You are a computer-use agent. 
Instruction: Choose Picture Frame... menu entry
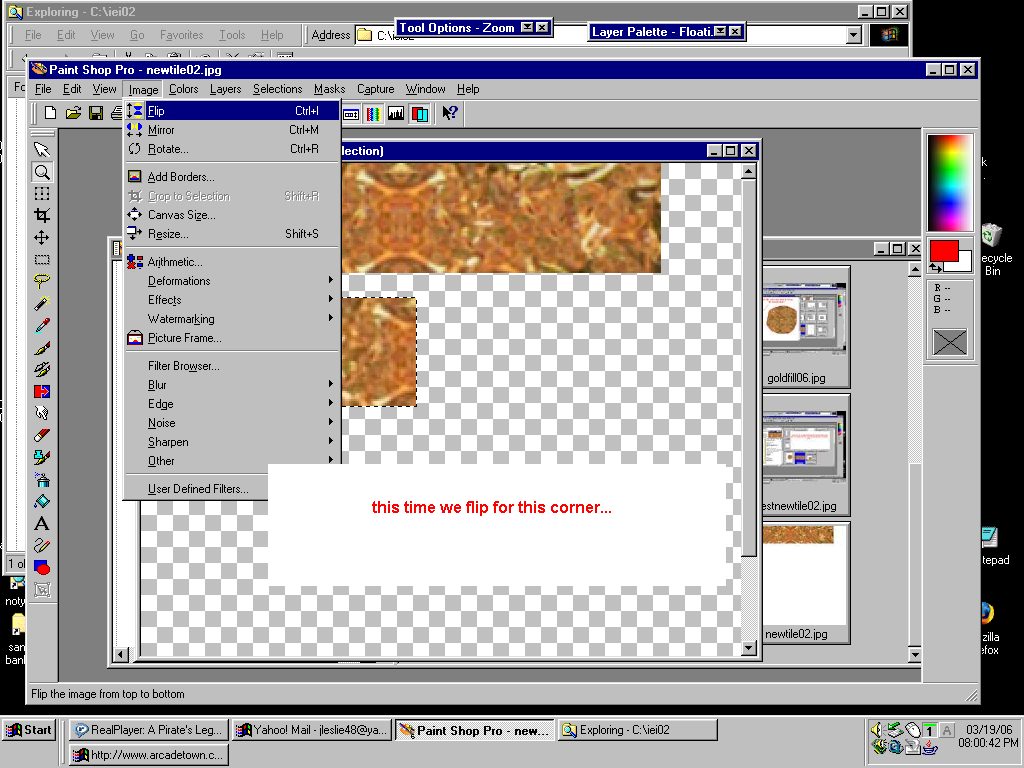pyautogui.click(x=232, y=338)
